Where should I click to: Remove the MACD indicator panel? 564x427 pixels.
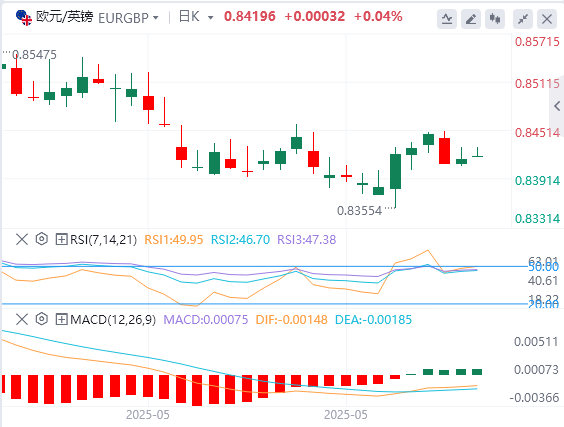point(22,319)
